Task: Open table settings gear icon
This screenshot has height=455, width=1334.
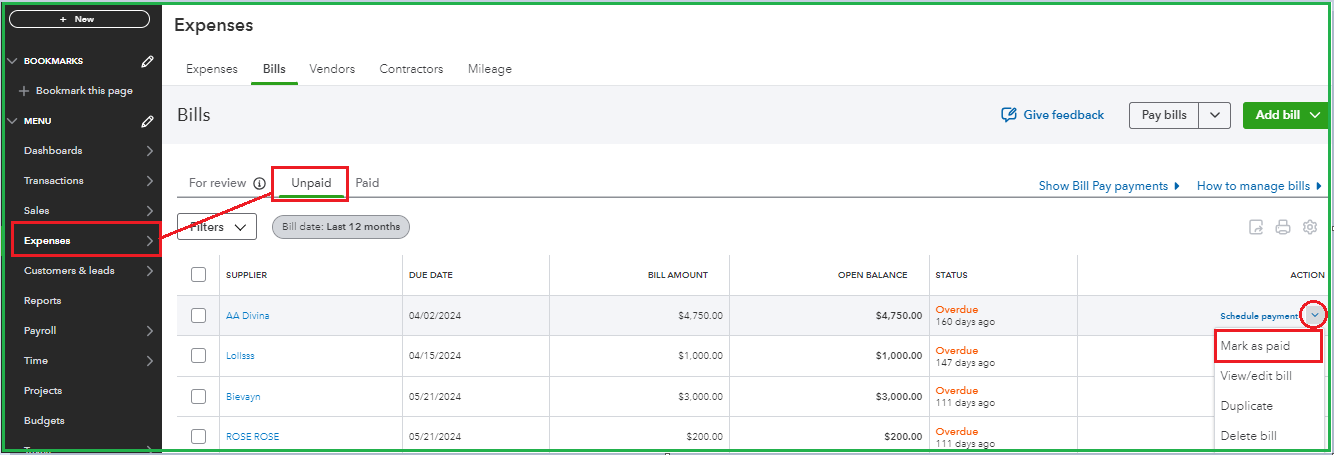Action: coord(1310,228)
